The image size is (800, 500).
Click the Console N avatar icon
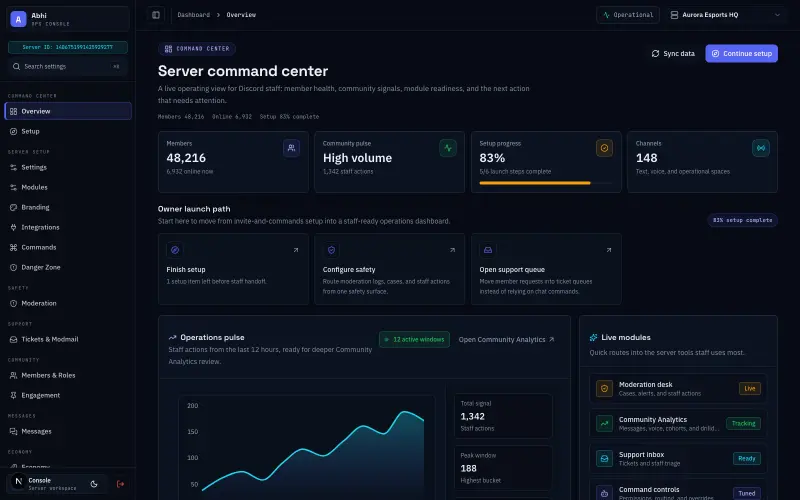[19, 481]
